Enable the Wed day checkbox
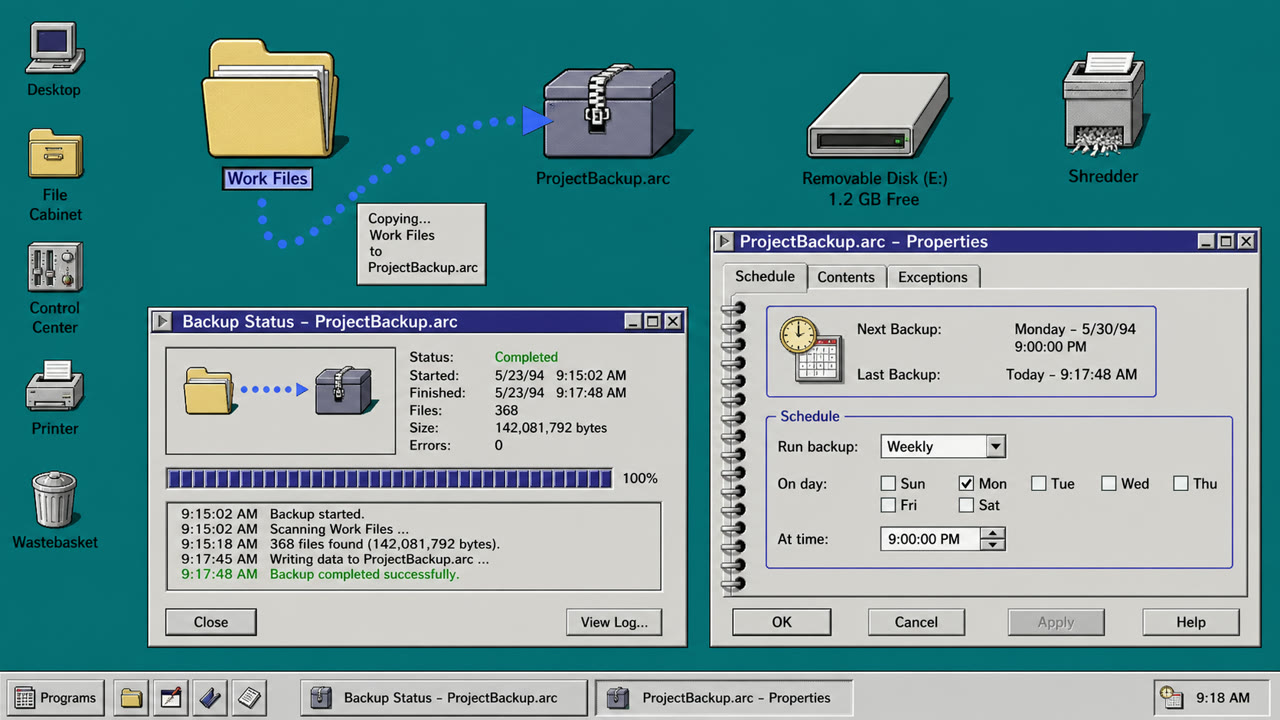Image resolution: width=1280 pixels, height=720 pixels. tap(1109, 483)
